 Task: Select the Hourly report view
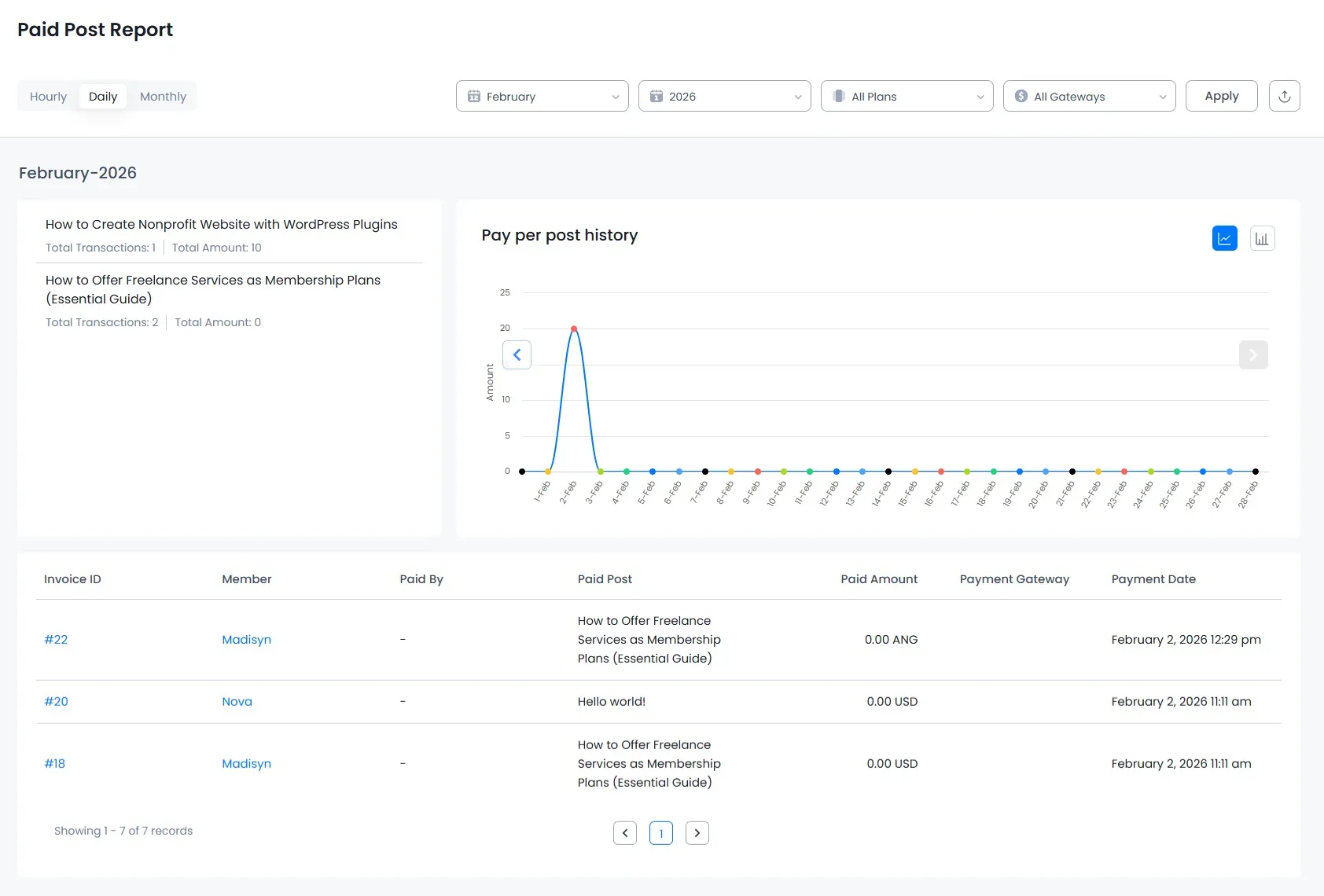[48, 96]
